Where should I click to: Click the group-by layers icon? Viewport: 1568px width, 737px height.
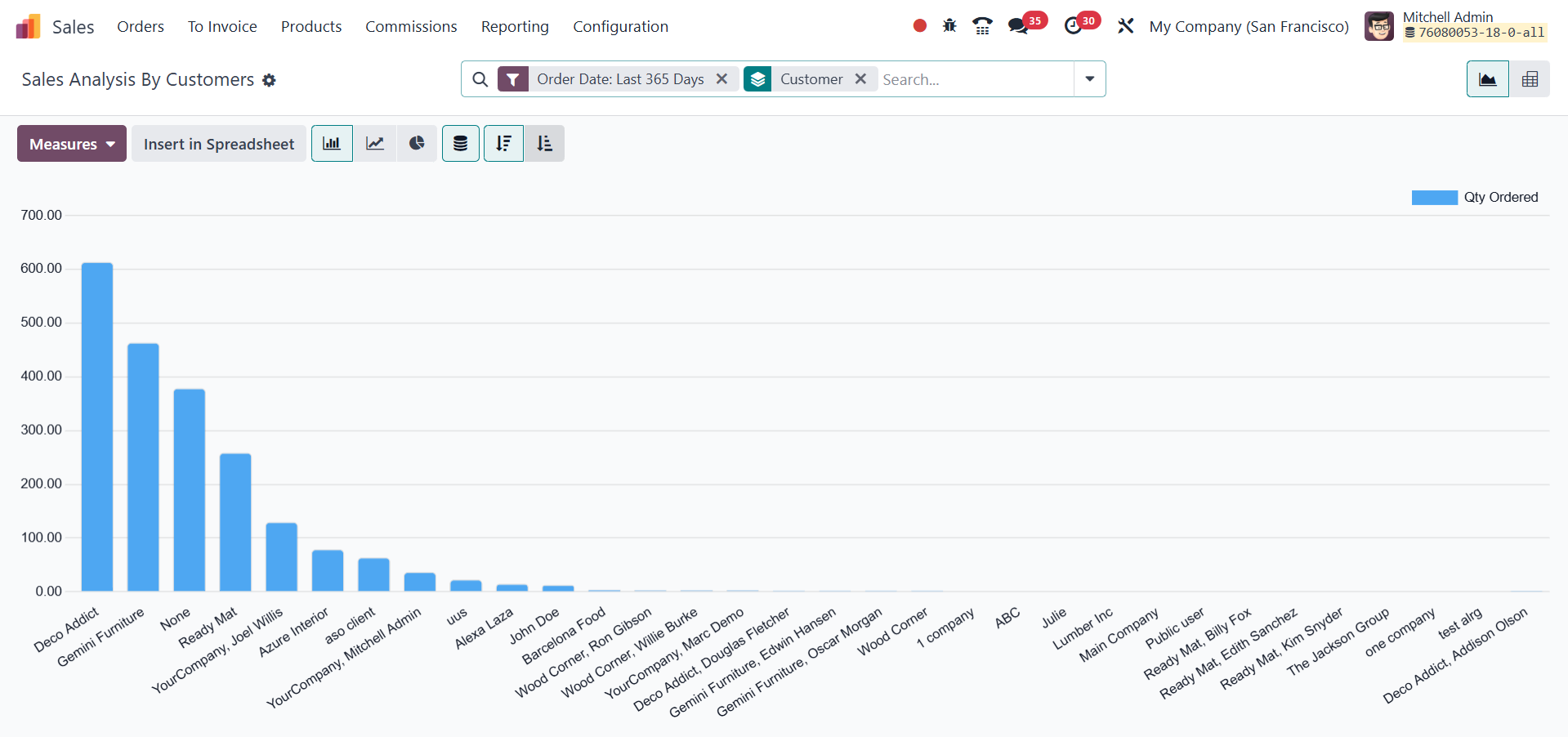click(x=757, y=79)
